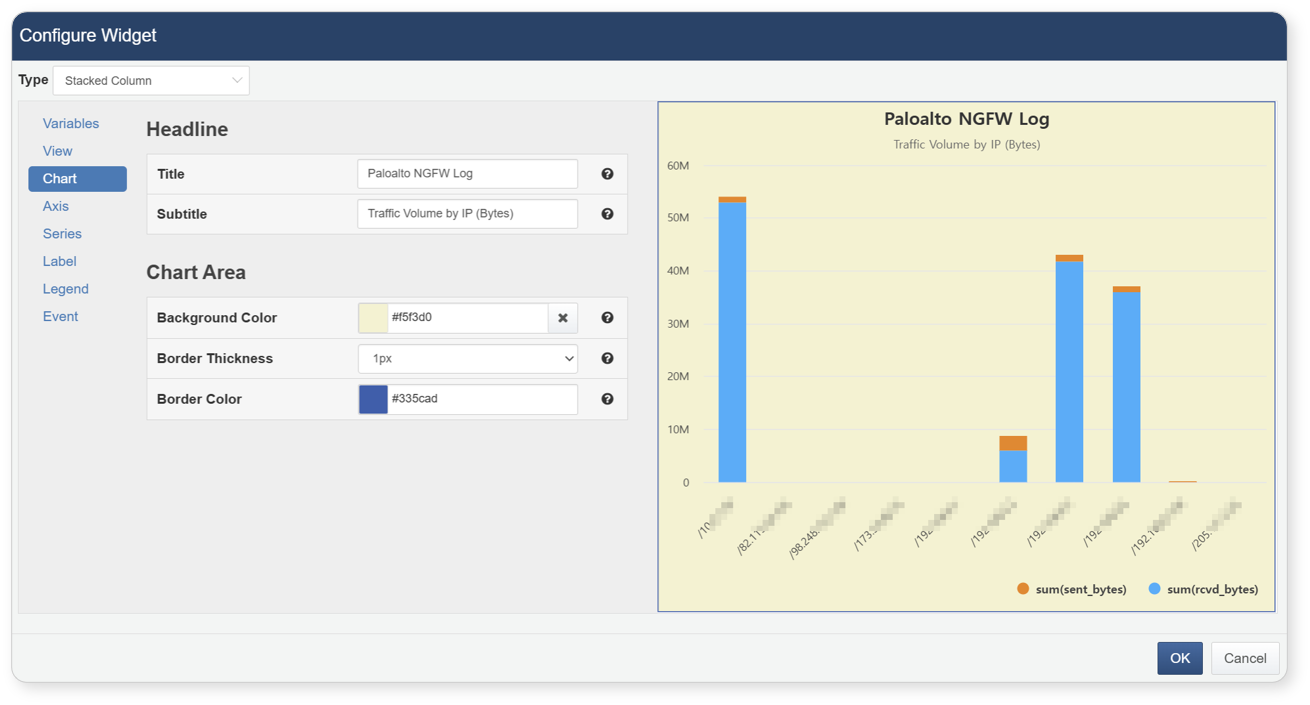Click the 'Border Thickness' label

click(x=215, y=358)
